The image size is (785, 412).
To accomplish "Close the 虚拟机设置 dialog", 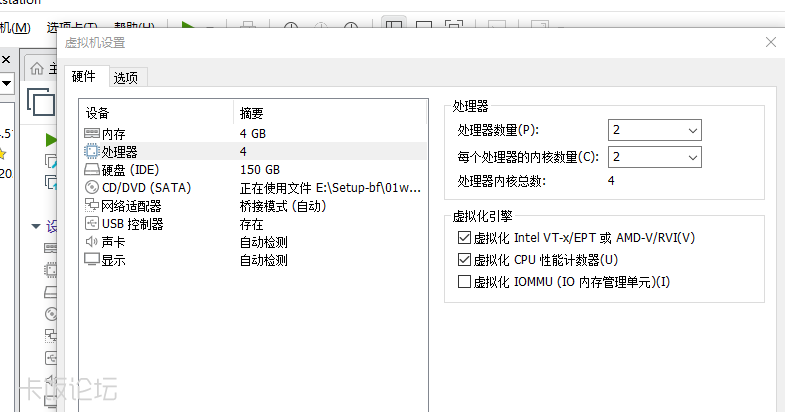I will point(771,42).
